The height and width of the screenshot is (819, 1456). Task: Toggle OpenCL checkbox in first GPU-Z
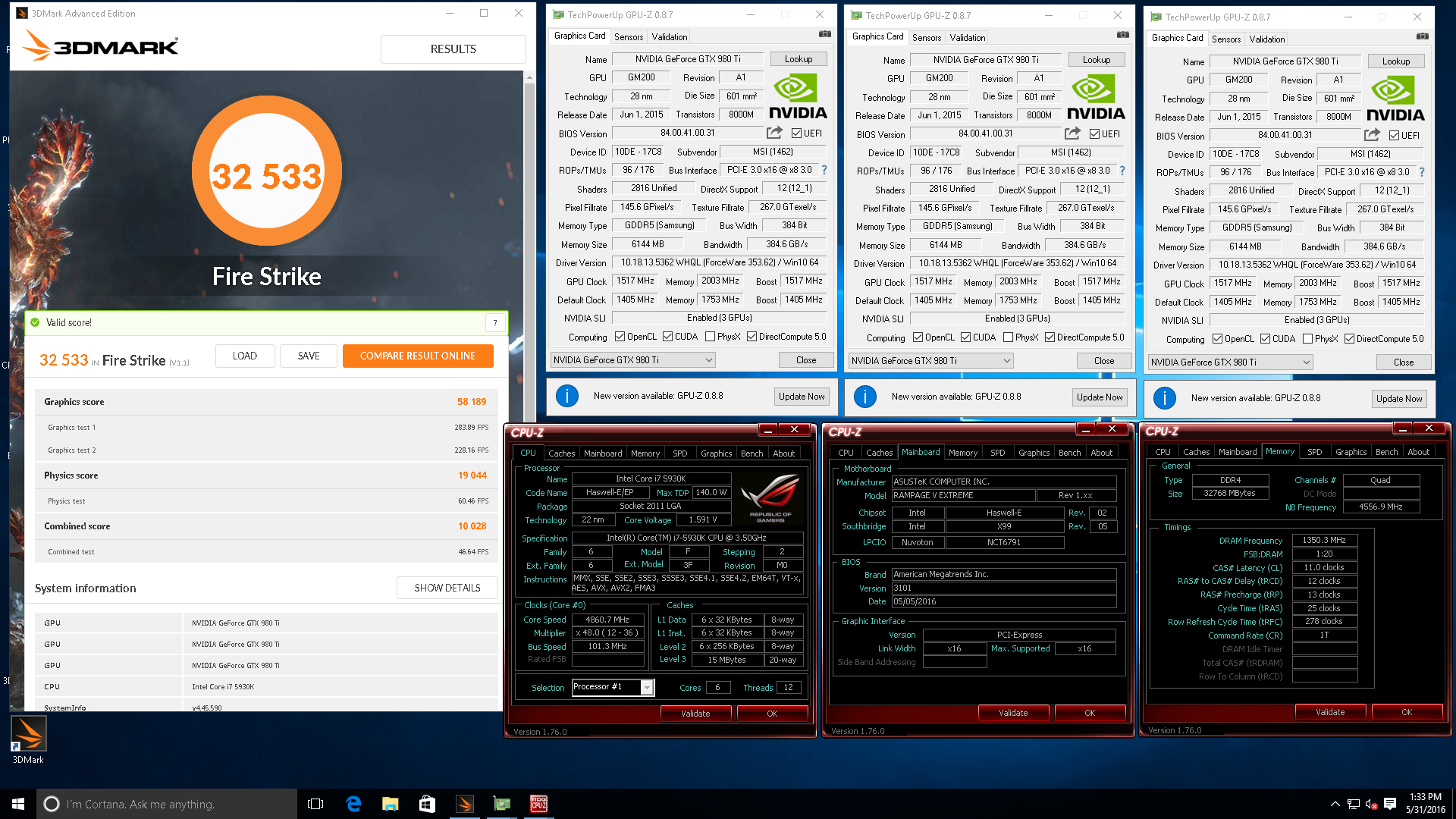pyautogui.click(x=620, y=337)
